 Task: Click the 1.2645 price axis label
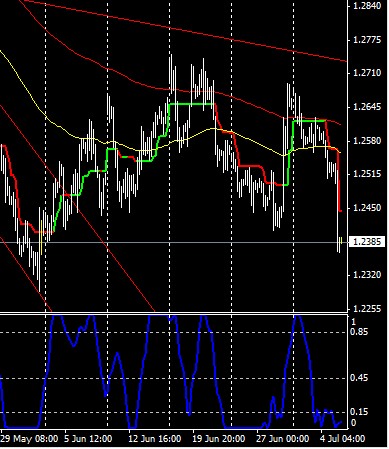pos(367,107)
